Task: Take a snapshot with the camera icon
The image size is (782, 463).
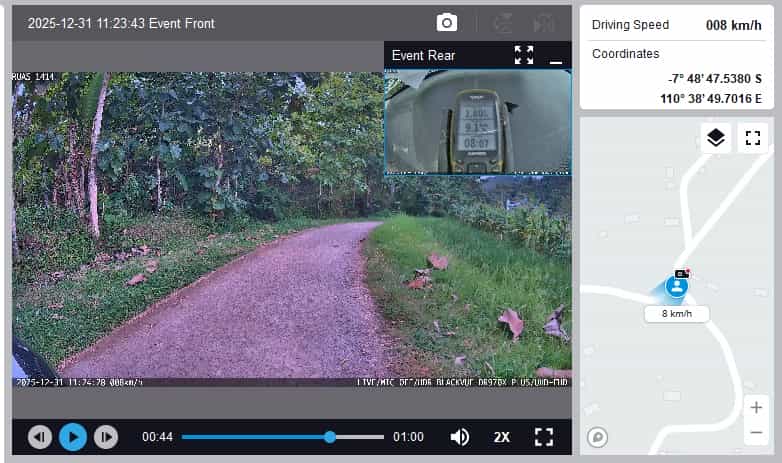Action: pos(447,23)
